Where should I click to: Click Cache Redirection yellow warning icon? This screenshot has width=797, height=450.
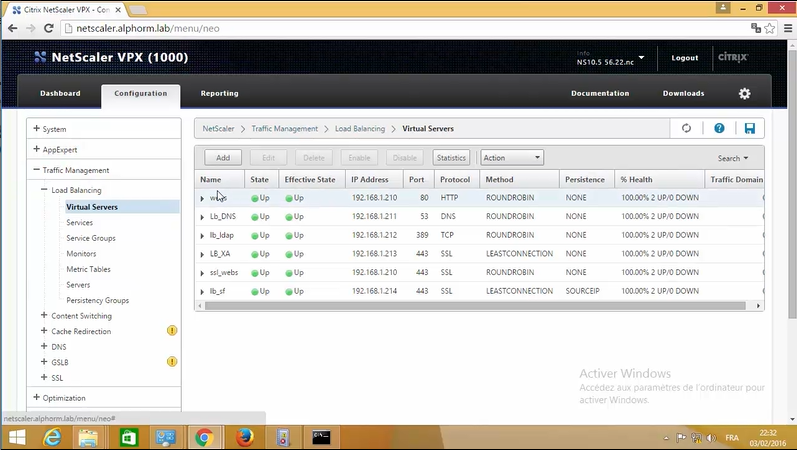(x=172, y=331)
